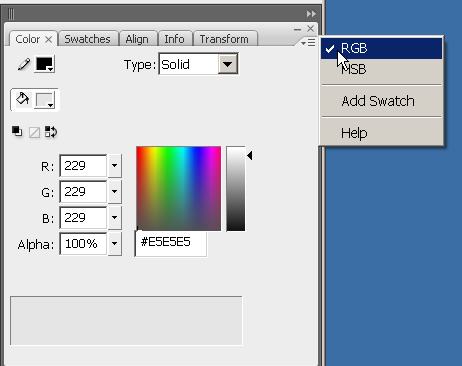Open the black stroke color swatch
Image resolution: width=462 pixels, height=366 pixels.
tap(45, 64)
